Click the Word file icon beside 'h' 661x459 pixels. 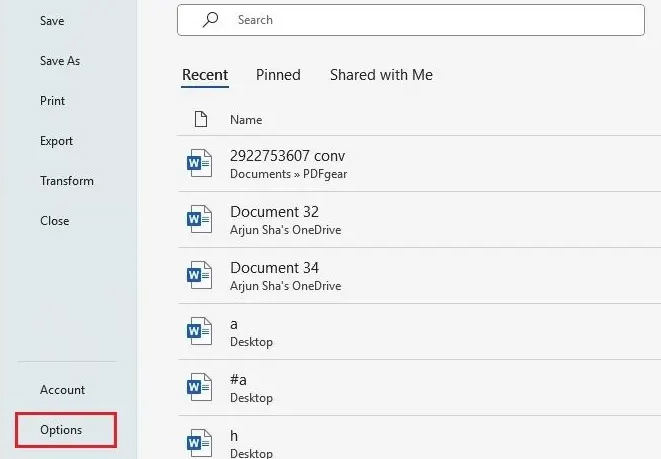200,441
